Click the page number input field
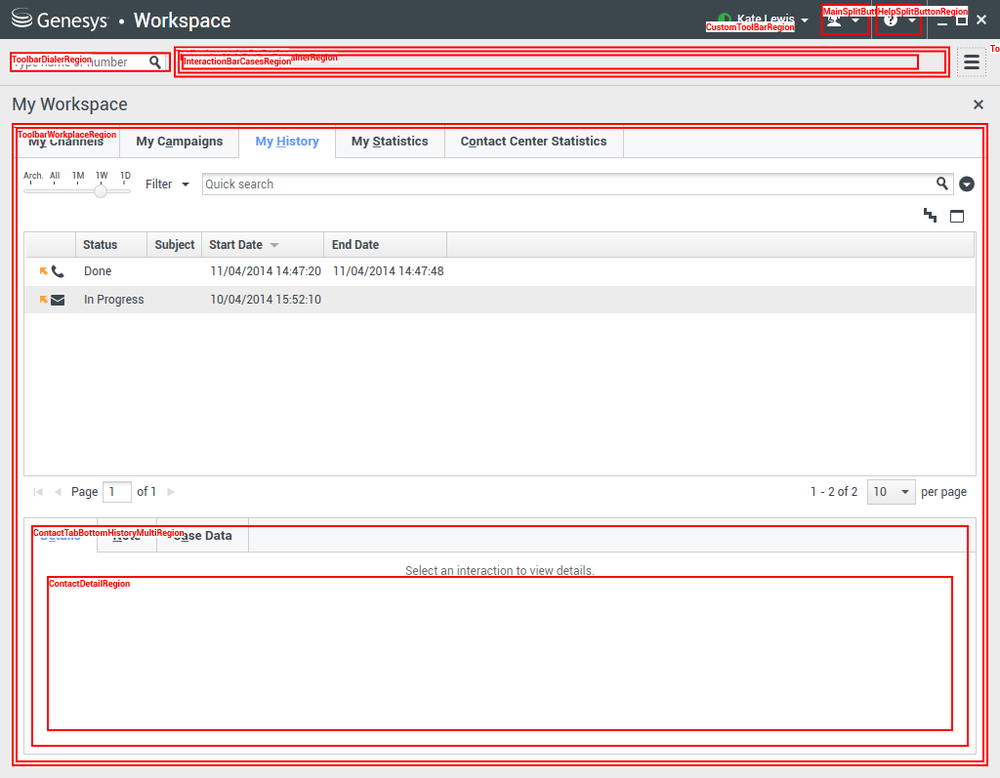Viewport: 1000px width, 778px height. 117,492
